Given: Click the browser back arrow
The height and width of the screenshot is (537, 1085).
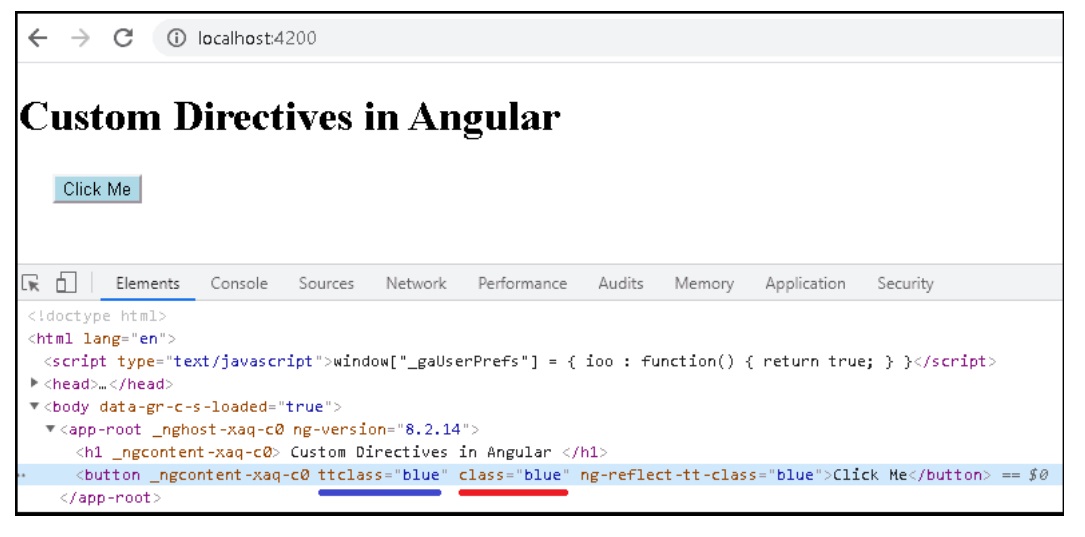Looking at the screenshot, I should [x=38, y=39].
